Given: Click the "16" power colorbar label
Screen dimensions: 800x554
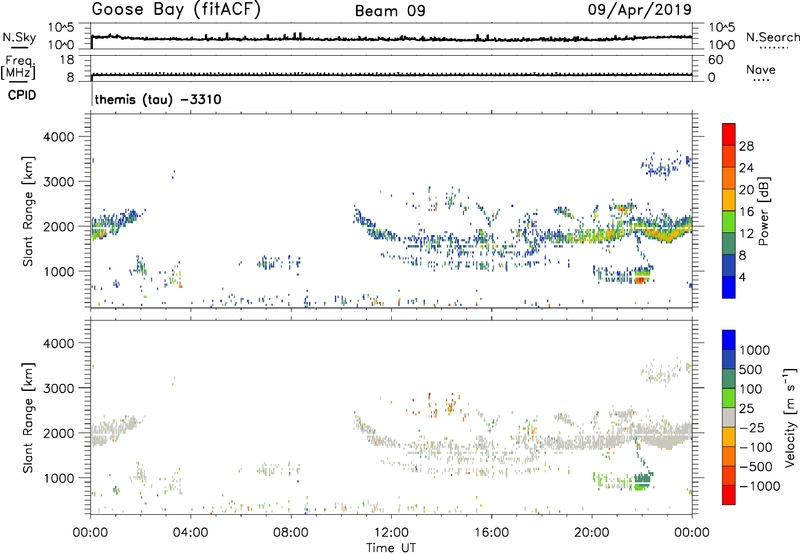Looking at the screenshot, I should tap(746, 212).
